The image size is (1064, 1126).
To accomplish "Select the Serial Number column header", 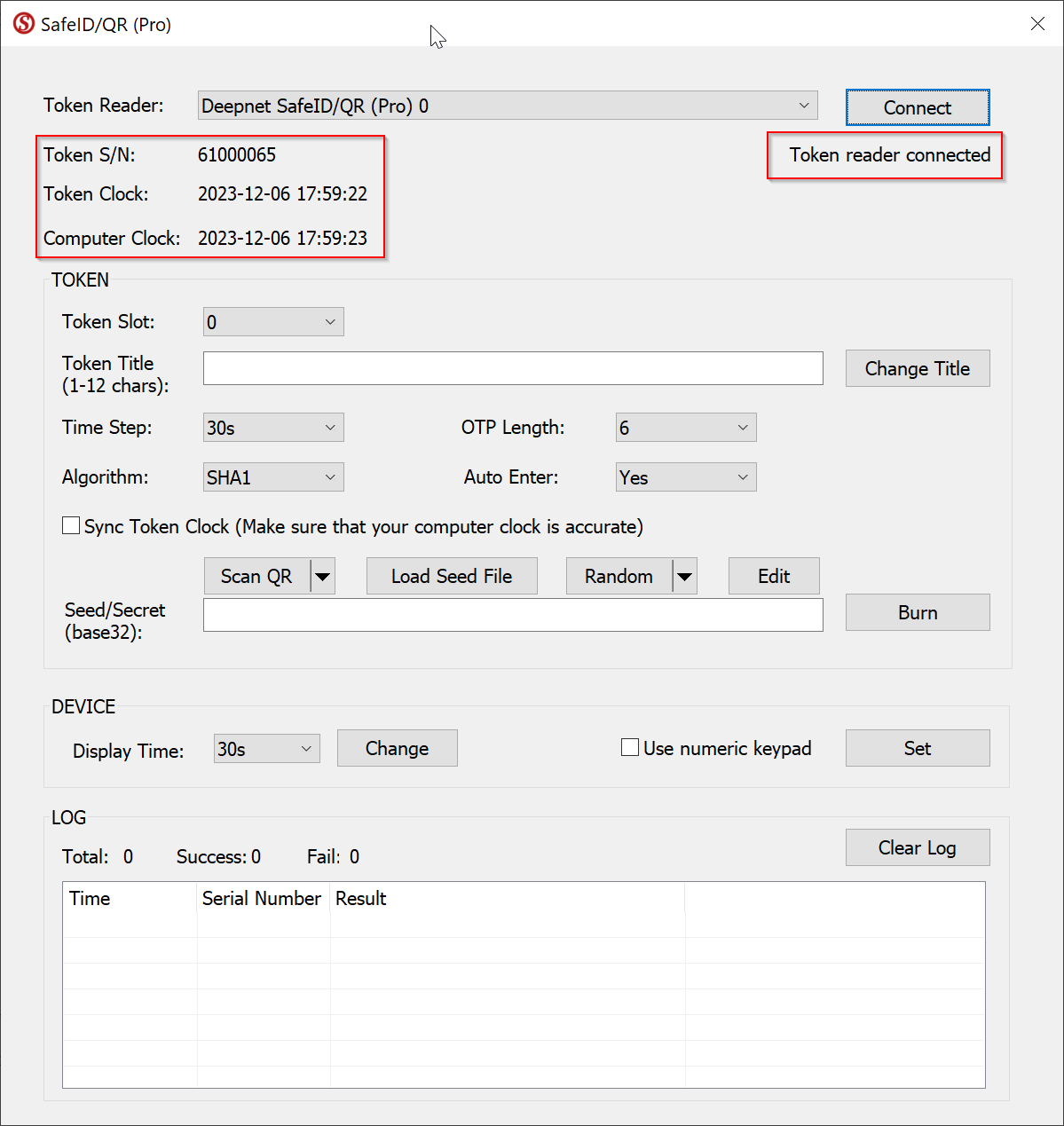I will (x=262, y=899).
